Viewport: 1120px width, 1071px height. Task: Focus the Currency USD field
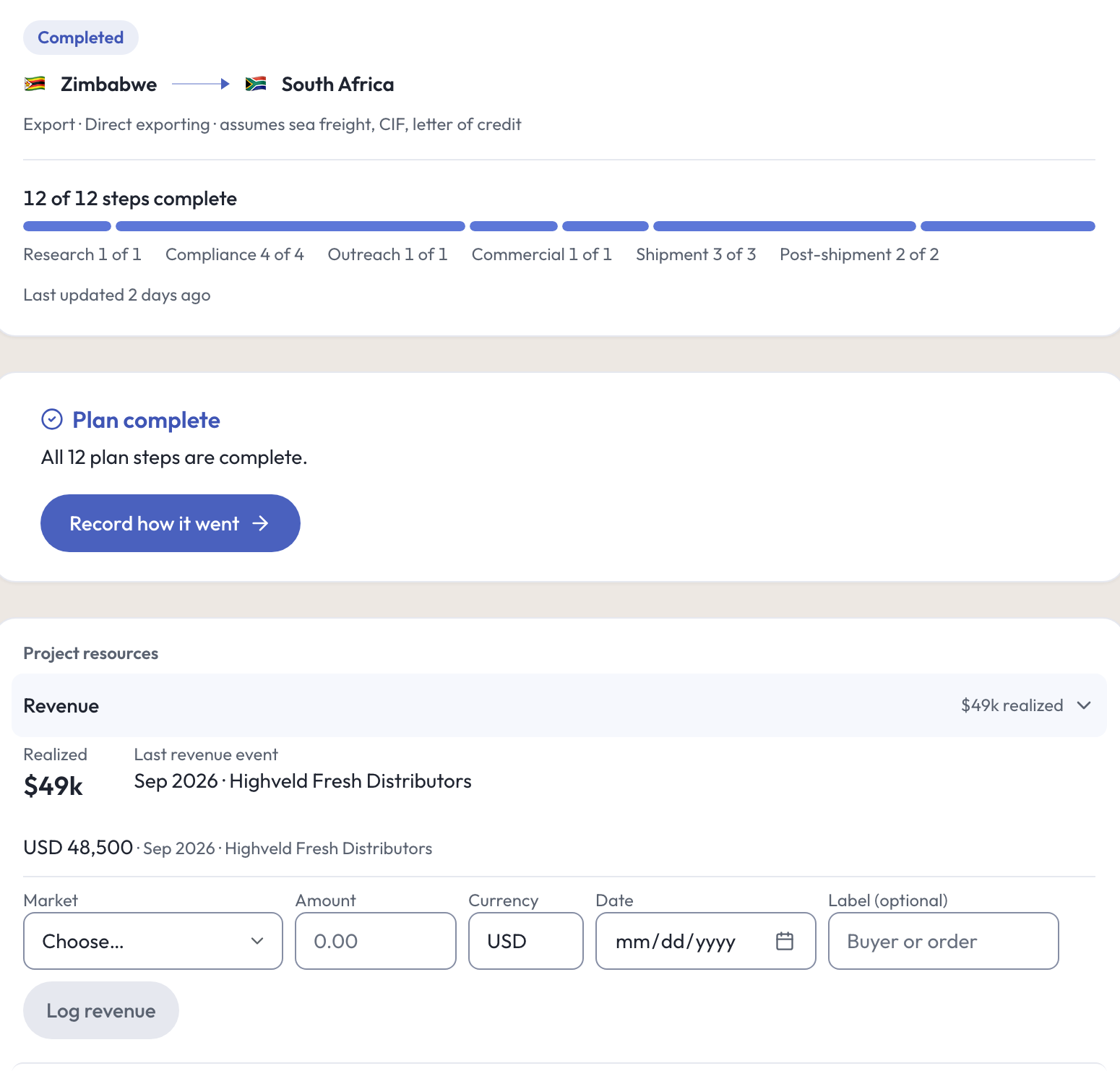[x=526, y=941]
